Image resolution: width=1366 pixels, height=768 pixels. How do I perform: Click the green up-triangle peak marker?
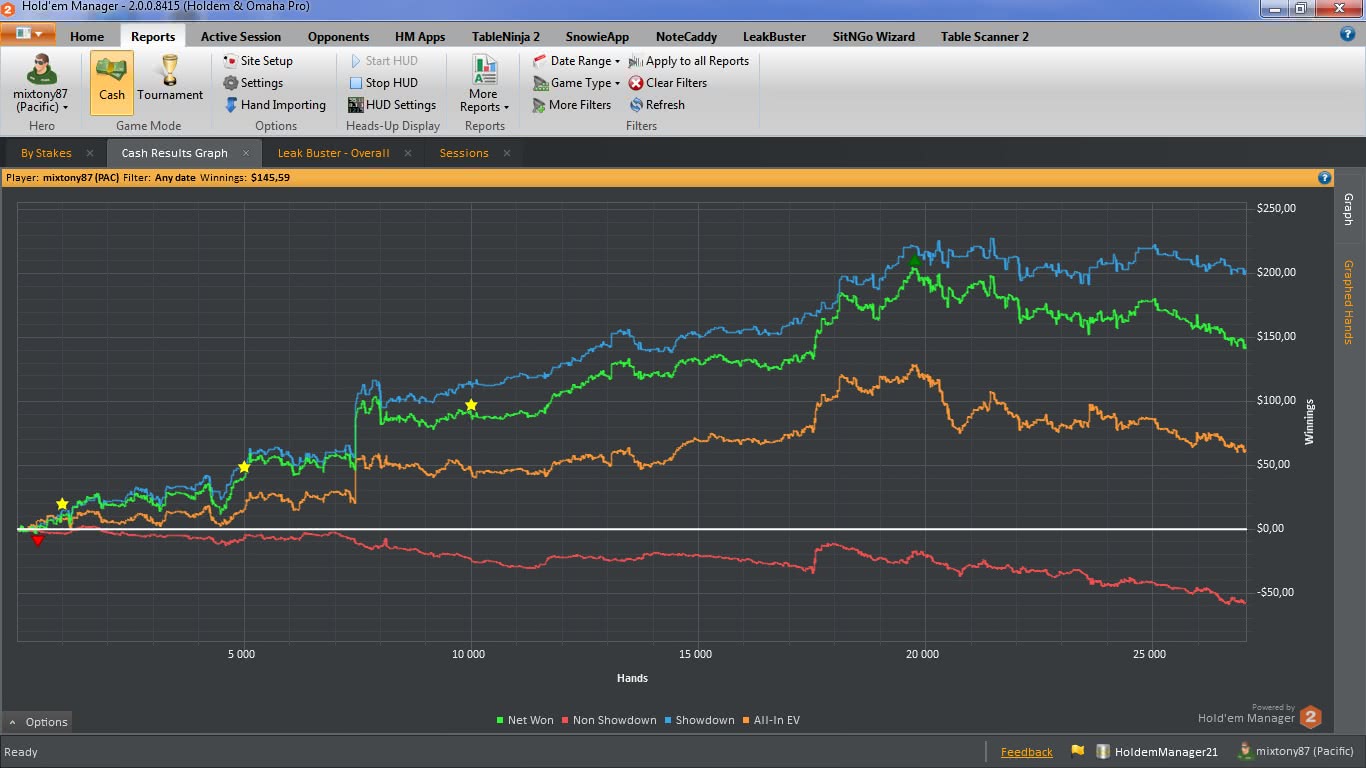click(x=914, y=261)
